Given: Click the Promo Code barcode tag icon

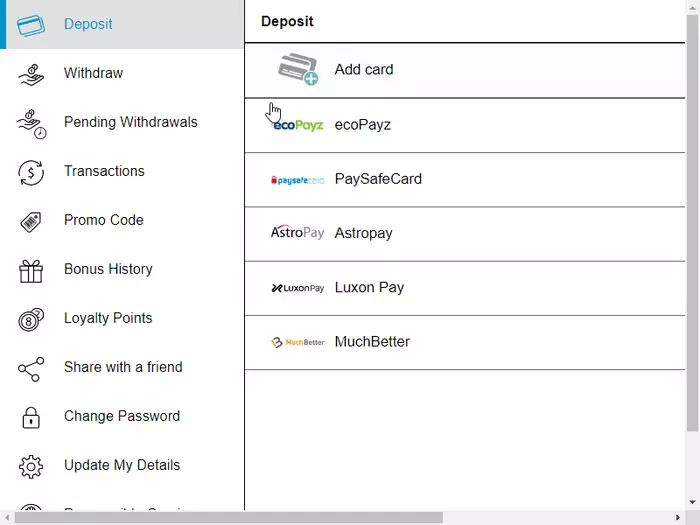Looking at the screenshot, I should pyautogui.click(x=31, y=221).
